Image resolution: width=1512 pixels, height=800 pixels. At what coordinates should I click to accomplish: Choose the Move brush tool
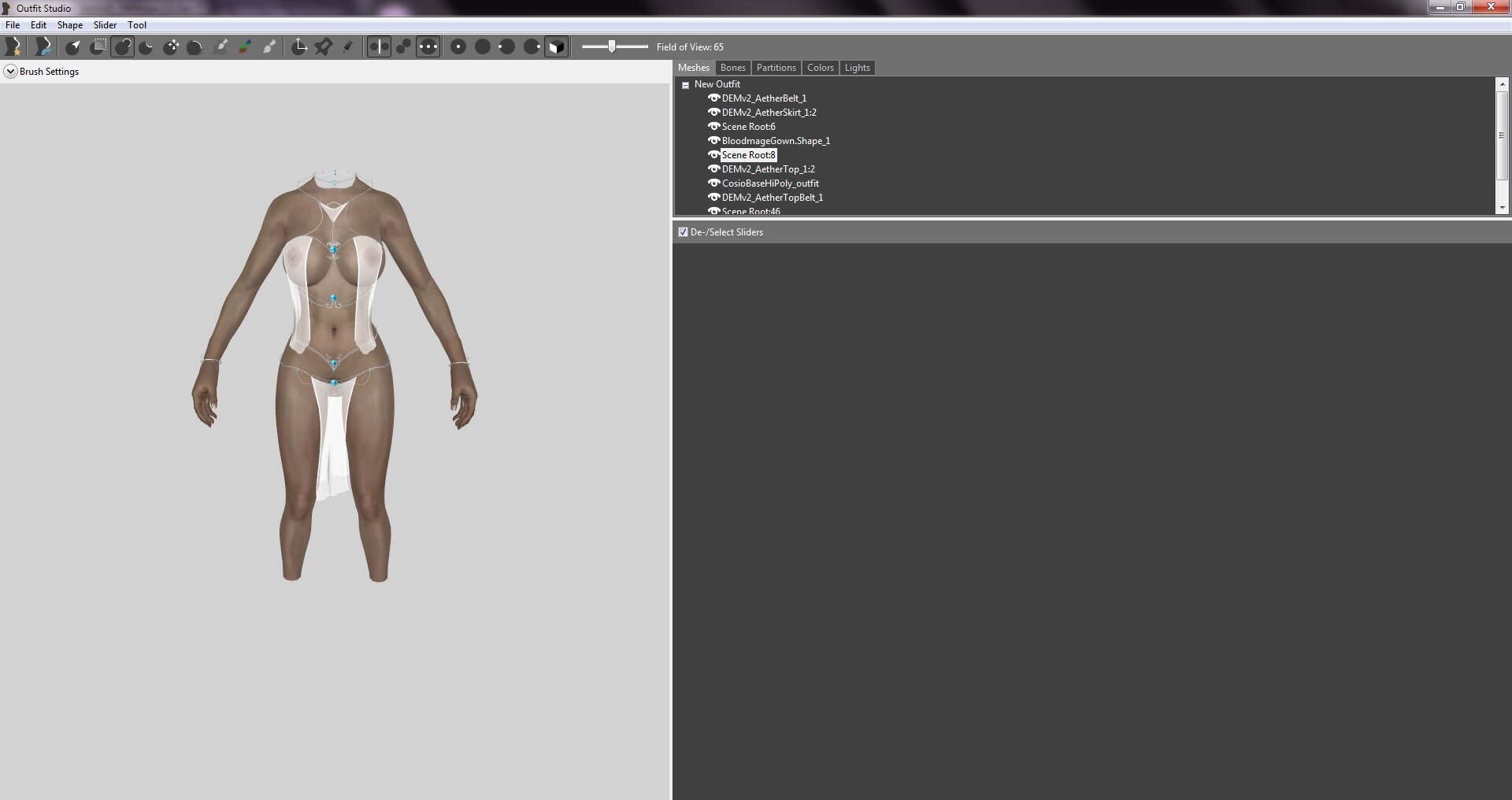point(171,47)
